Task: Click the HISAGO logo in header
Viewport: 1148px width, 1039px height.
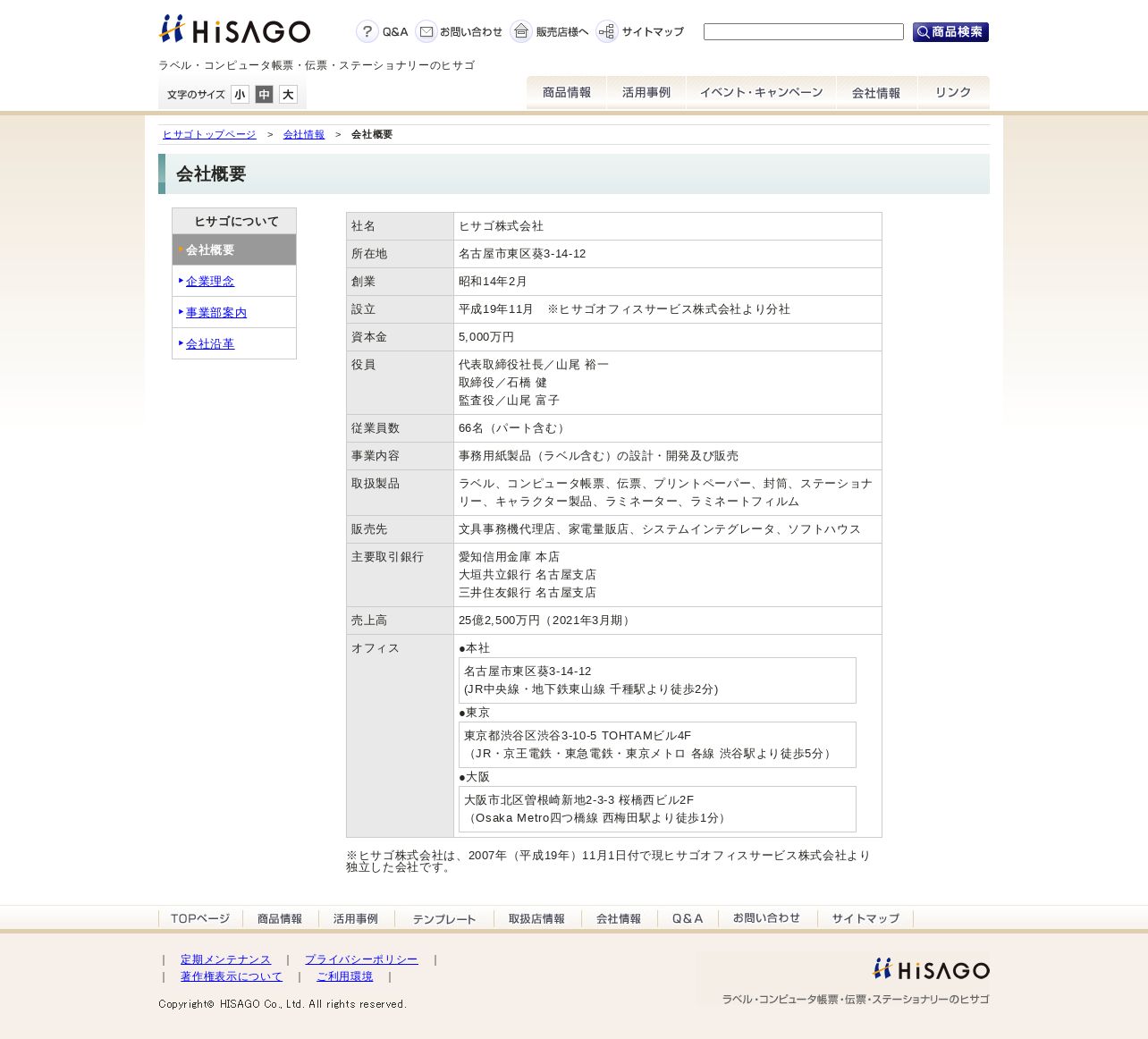Action: pos(234,30)
